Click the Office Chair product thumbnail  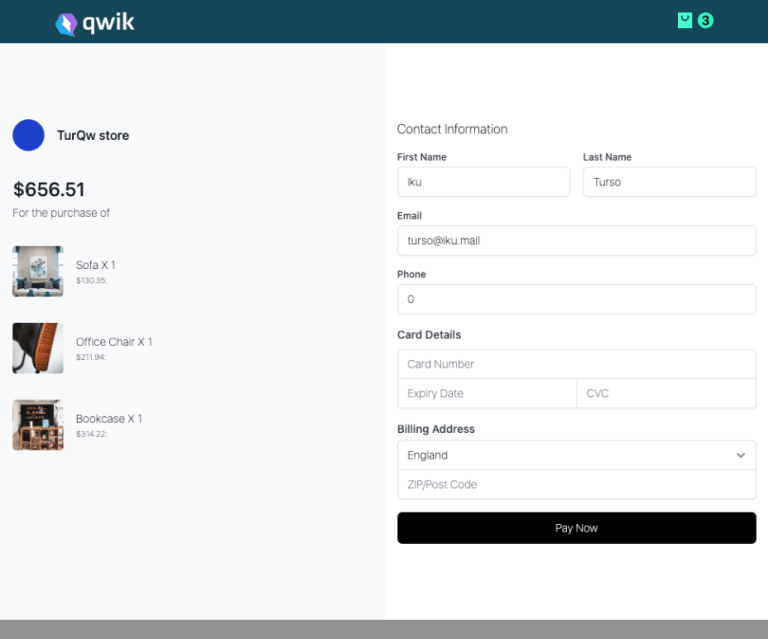[x=38, y=348]
